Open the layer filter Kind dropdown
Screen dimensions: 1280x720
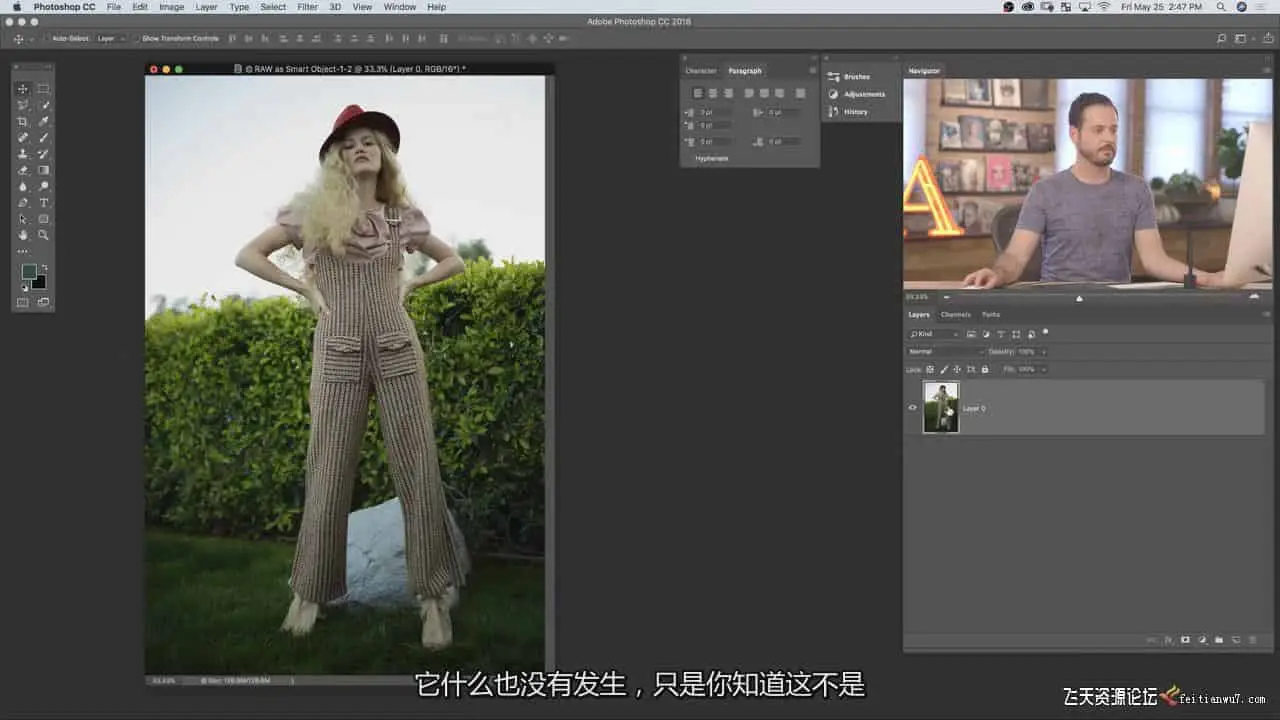934,334
